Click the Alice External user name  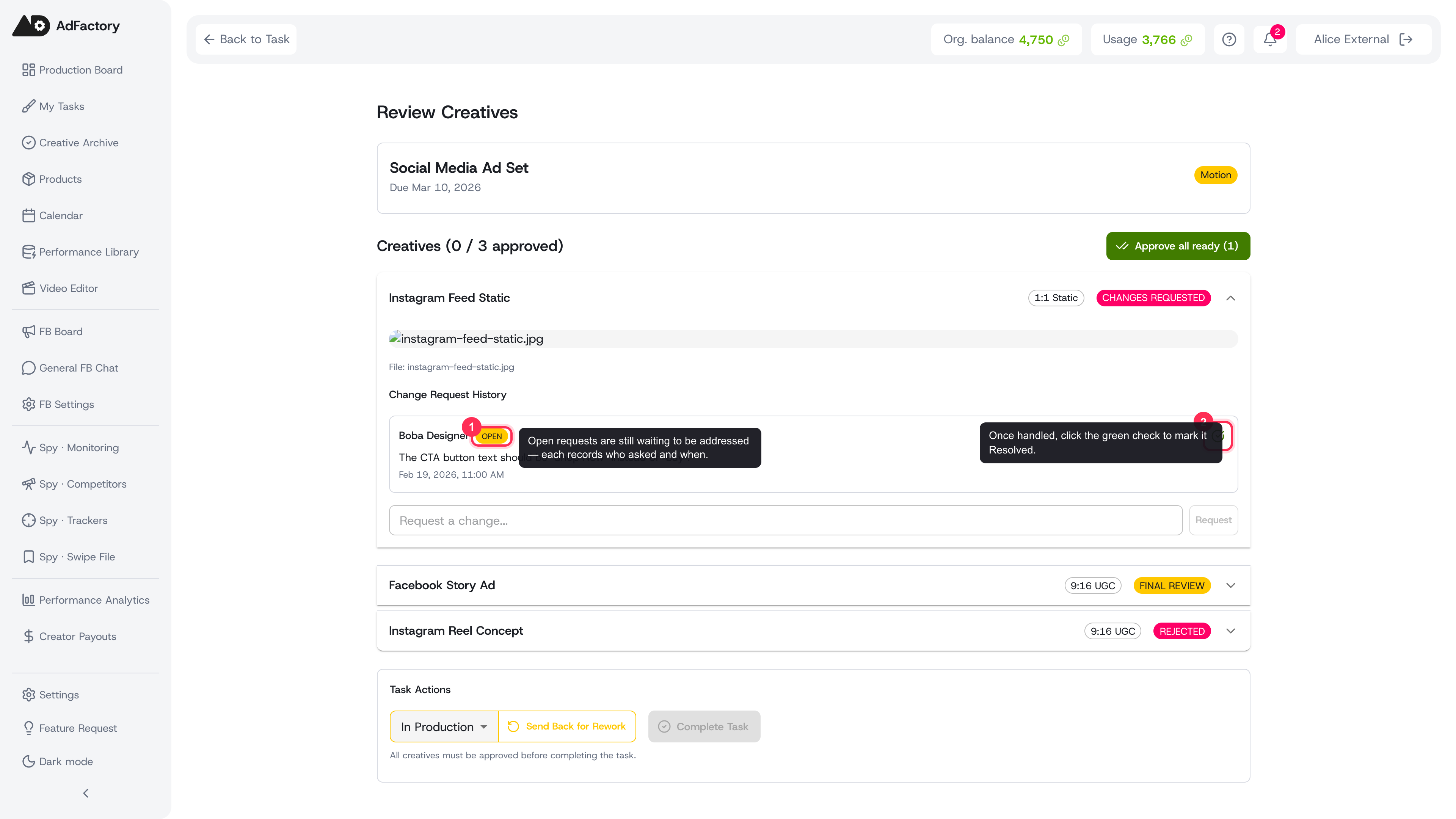[1351, 39]
